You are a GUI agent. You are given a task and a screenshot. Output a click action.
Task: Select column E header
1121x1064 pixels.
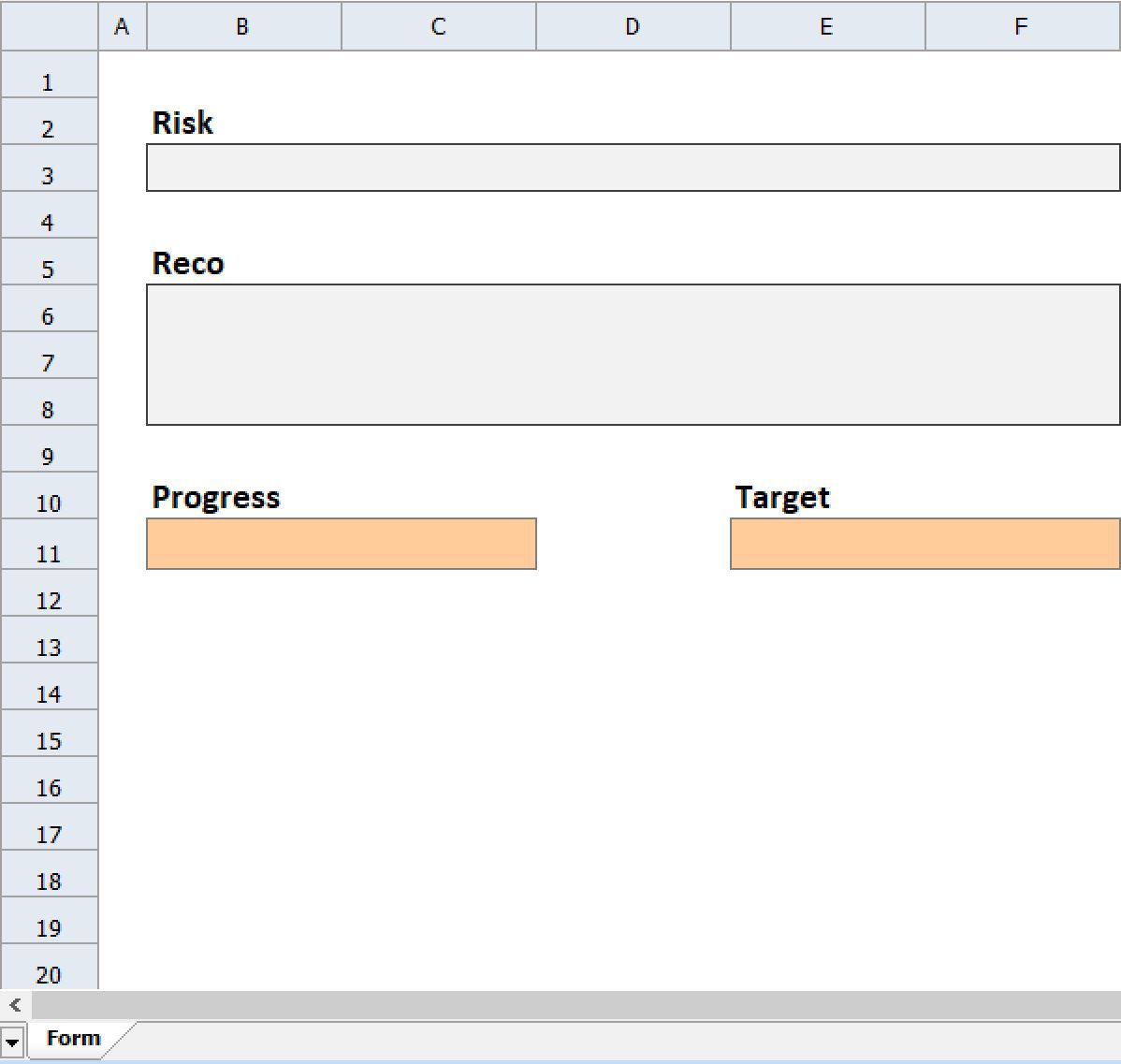tap(827, 26)
